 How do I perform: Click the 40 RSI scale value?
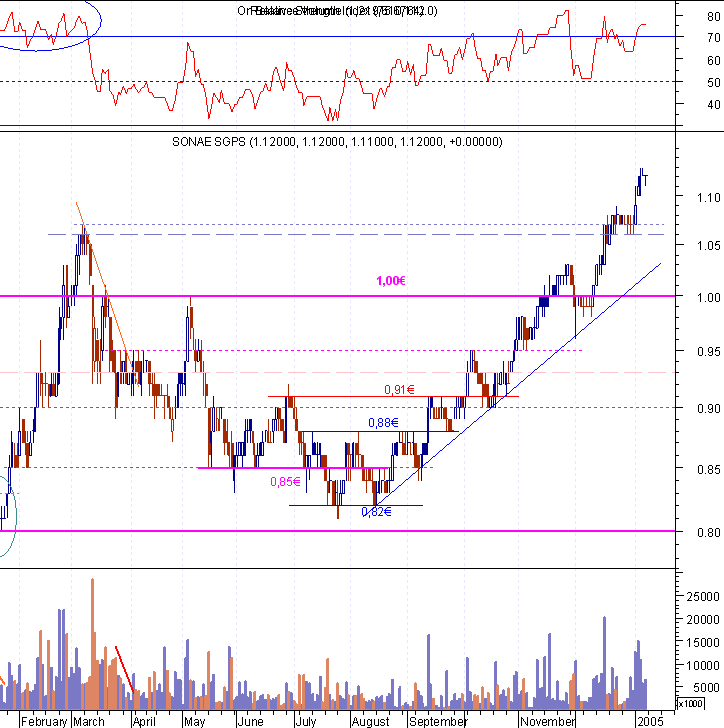pyautogui.click(x=714, y=105)
